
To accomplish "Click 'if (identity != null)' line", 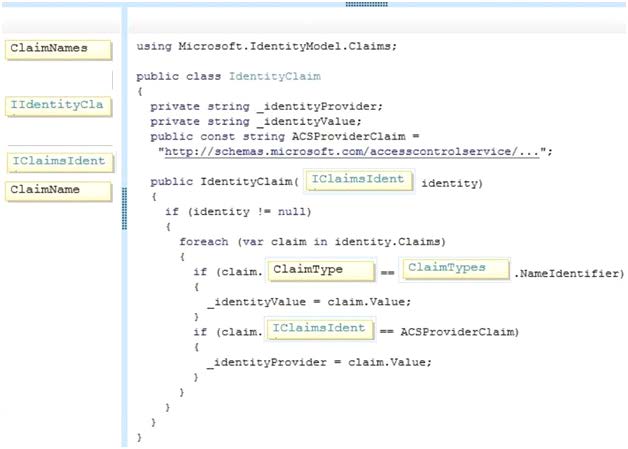I will pos(238,212).
